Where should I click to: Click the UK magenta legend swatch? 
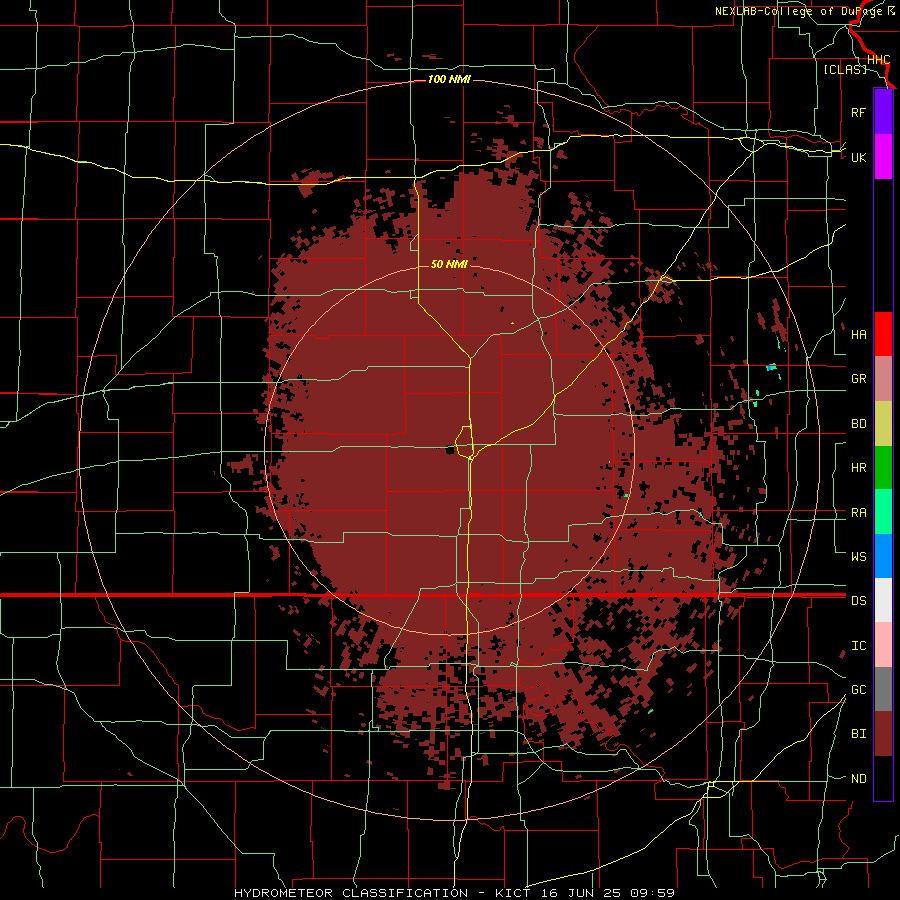(883, 157)
